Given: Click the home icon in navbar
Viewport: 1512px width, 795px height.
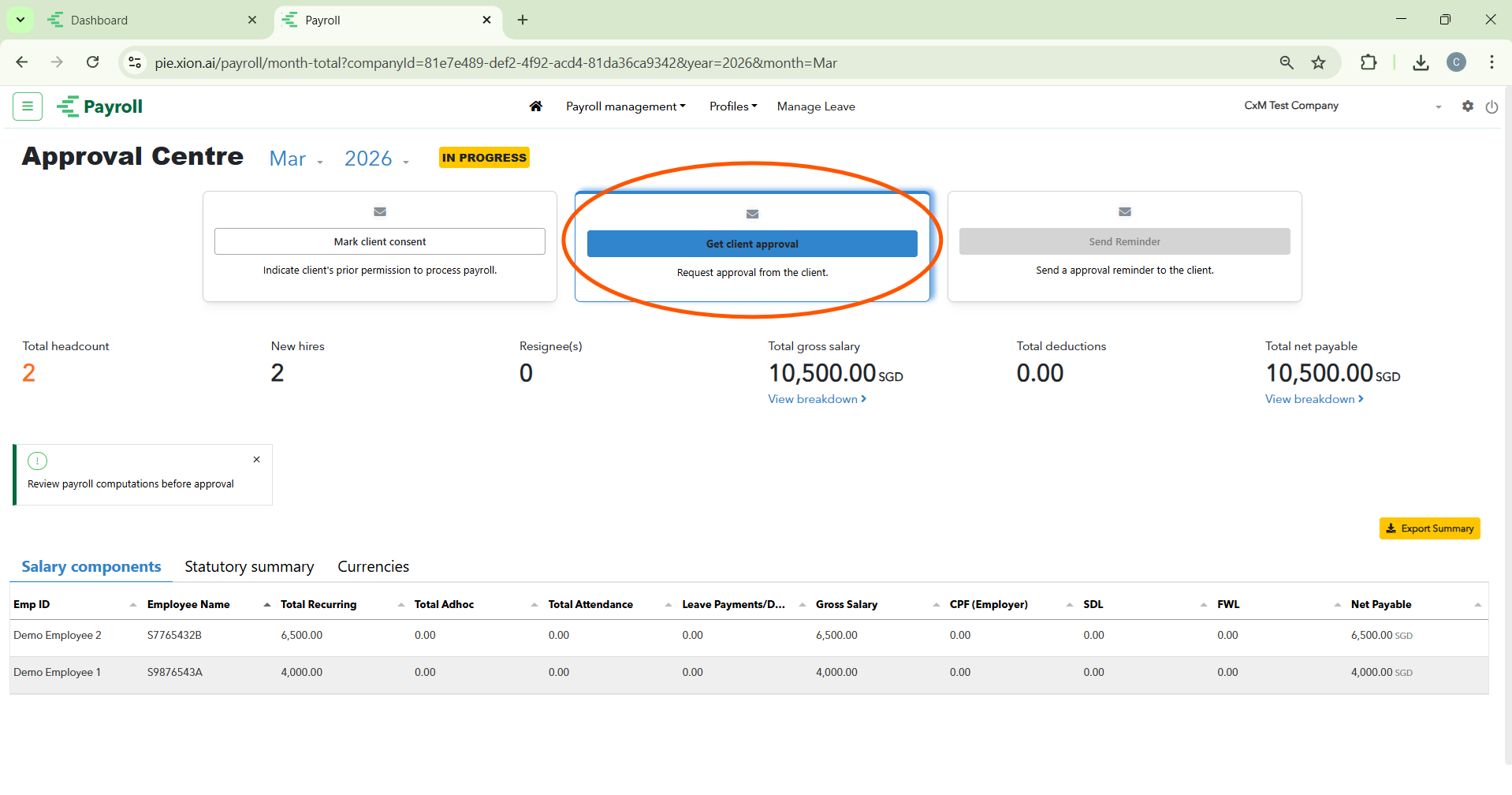Looking at the screenshot, I should 536,106.
